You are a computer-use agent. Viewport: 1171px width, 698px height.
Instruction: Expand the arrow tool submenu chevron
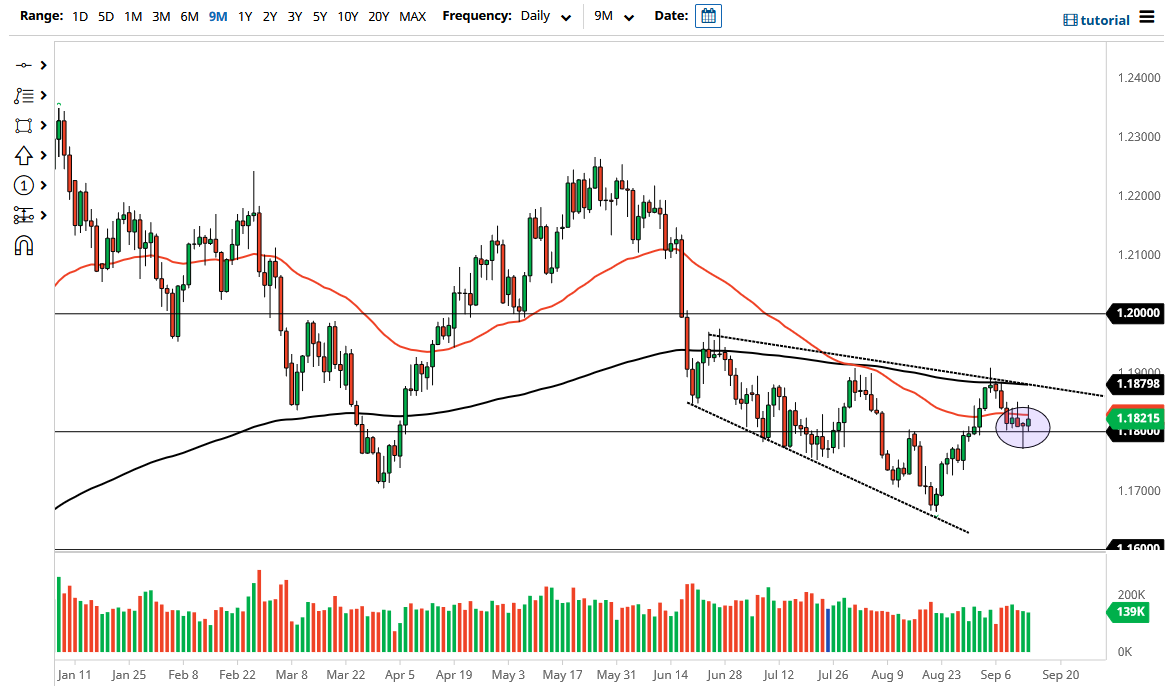pos(43,155)
